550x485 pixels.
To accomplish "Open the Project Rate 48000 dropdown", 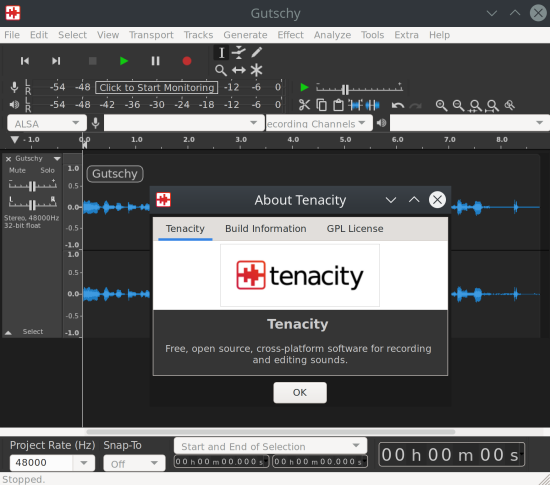I will [x=83, y=463].
